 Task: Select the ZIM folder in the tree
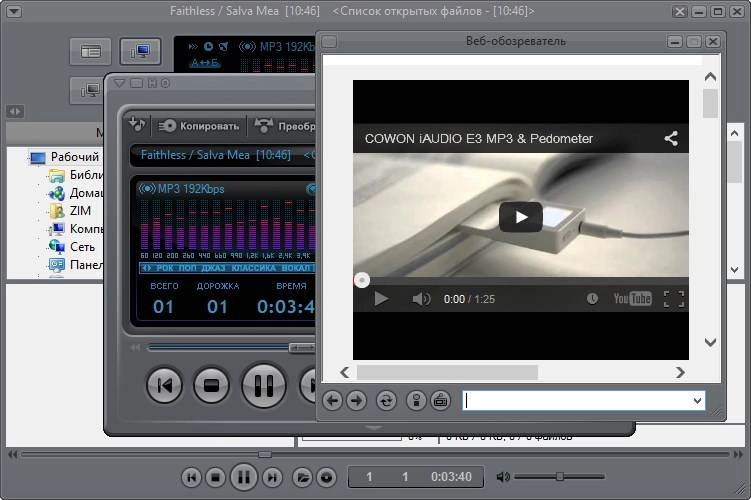tap(80, 211)
